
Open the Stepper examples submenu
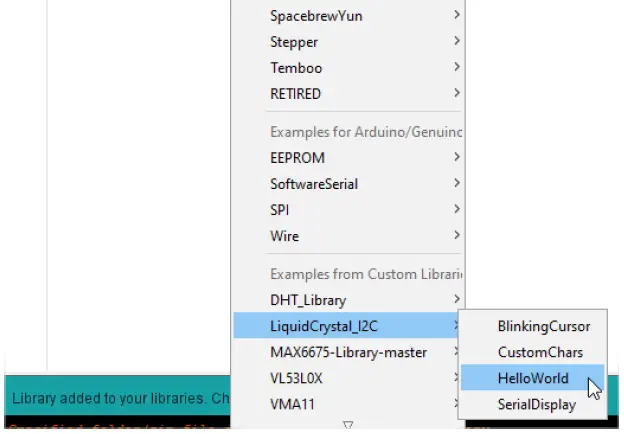click(348, 42)
